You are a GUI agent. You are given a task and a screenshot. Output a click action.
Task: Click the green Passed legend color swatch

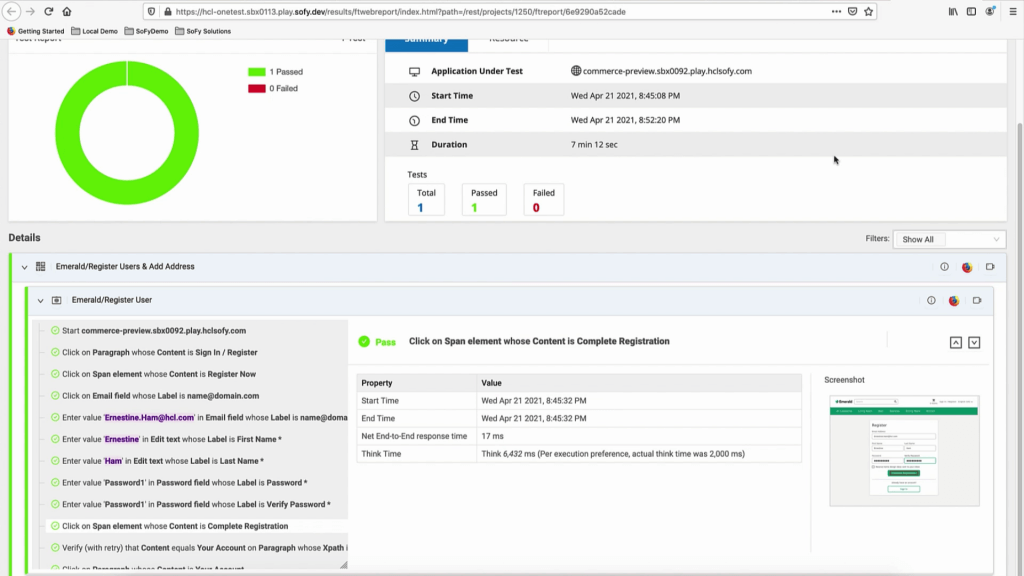(x=257, y=72)
